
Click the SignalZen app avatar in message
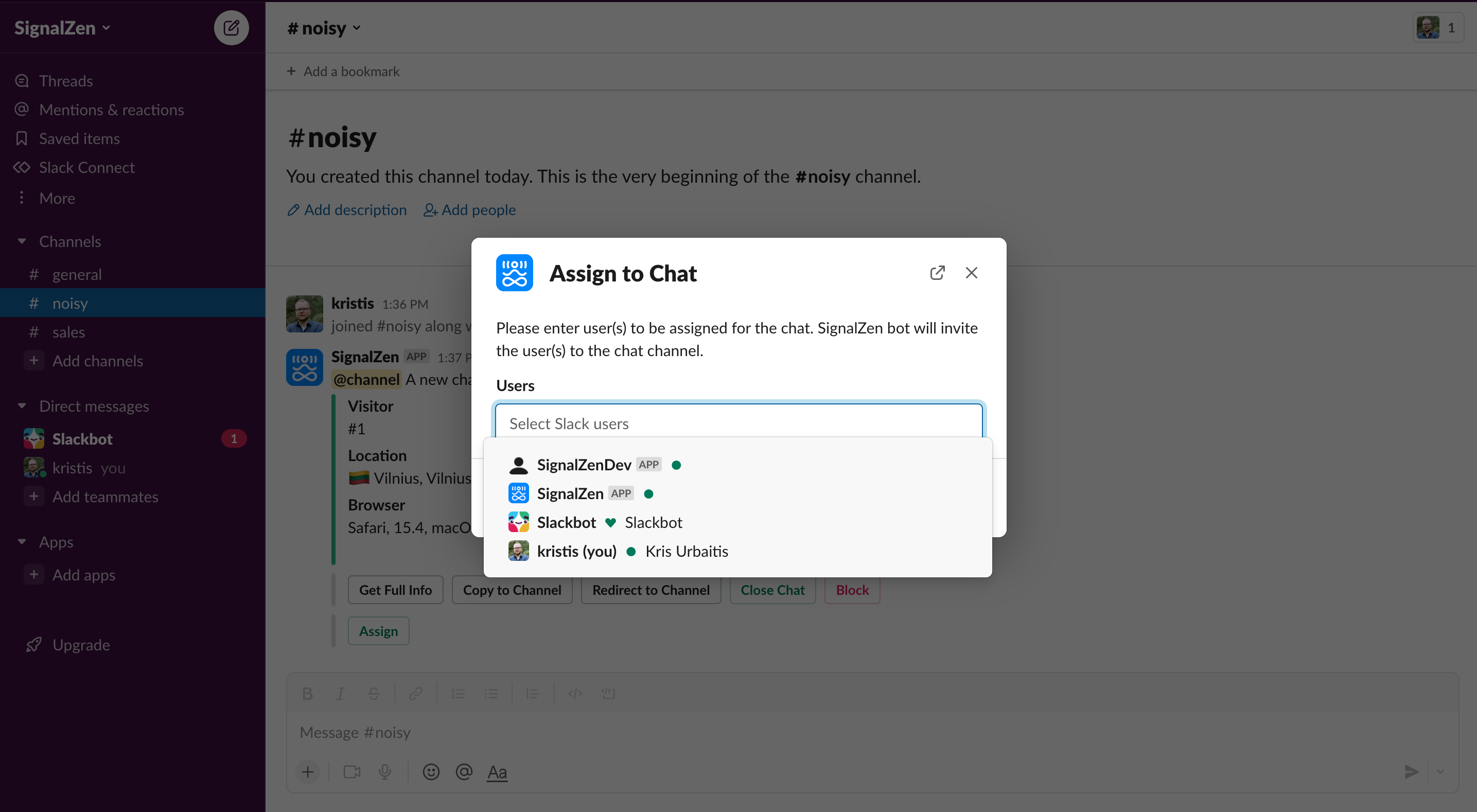click(x=305, y=367)
